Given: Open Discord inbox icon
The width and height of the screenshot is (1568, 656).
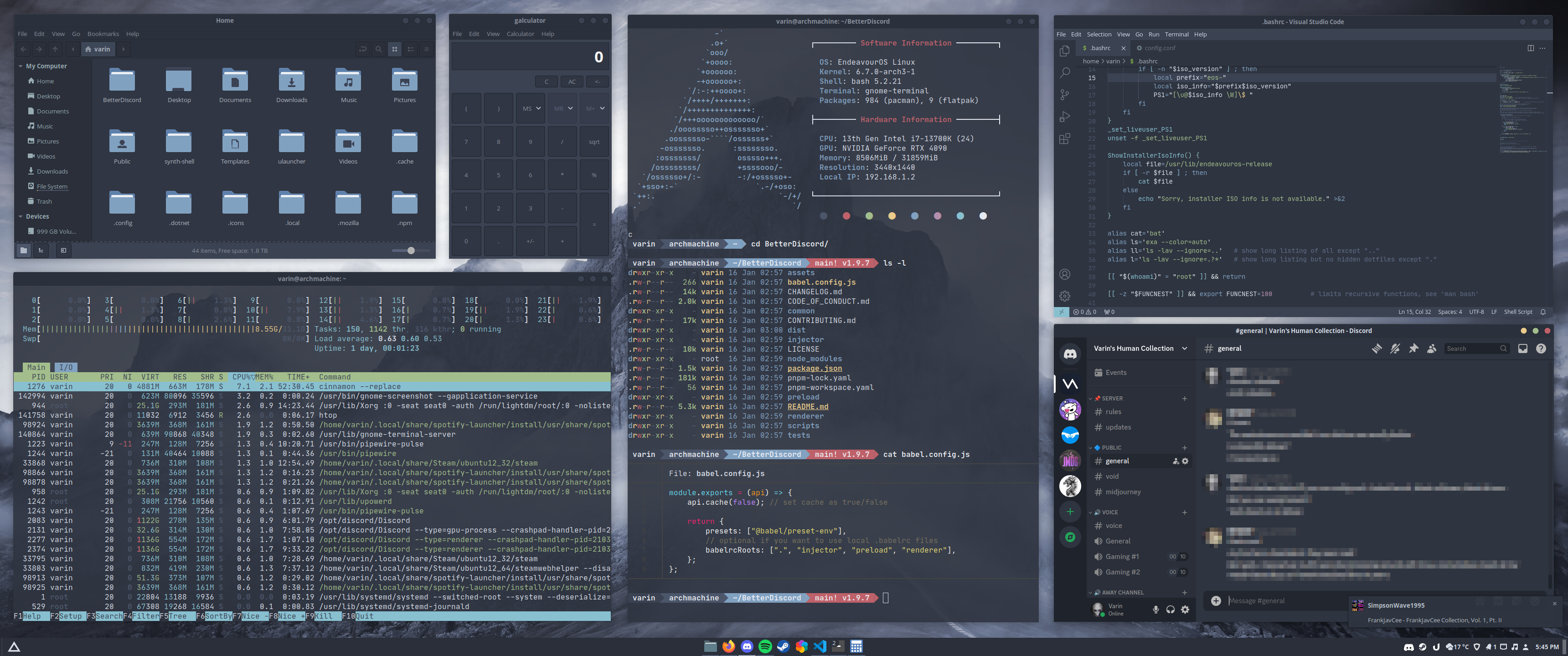Looking at the screenshot, I should 1522,348.
